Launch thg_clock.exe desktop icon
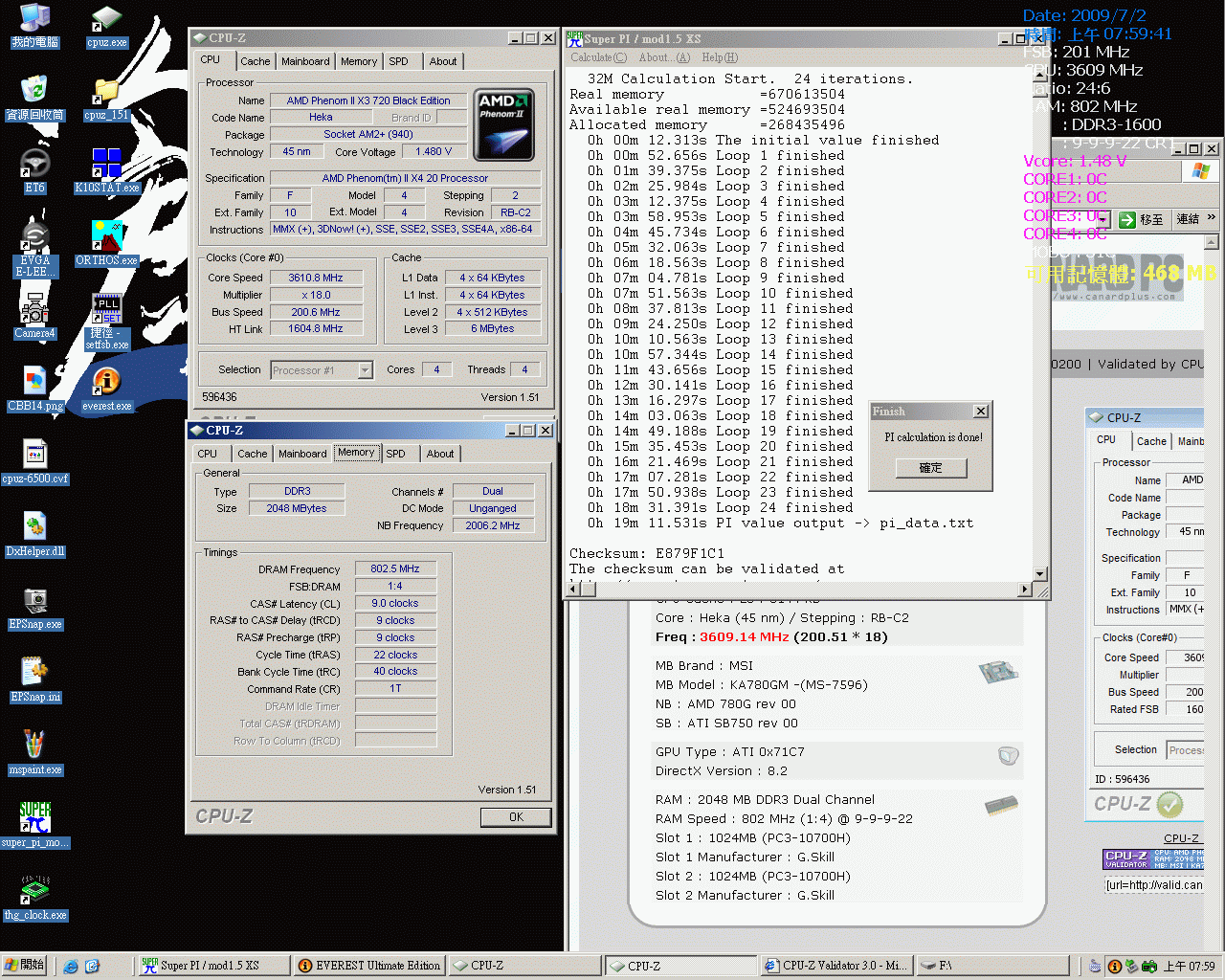The image size is (1225, 980). (34, 899)
